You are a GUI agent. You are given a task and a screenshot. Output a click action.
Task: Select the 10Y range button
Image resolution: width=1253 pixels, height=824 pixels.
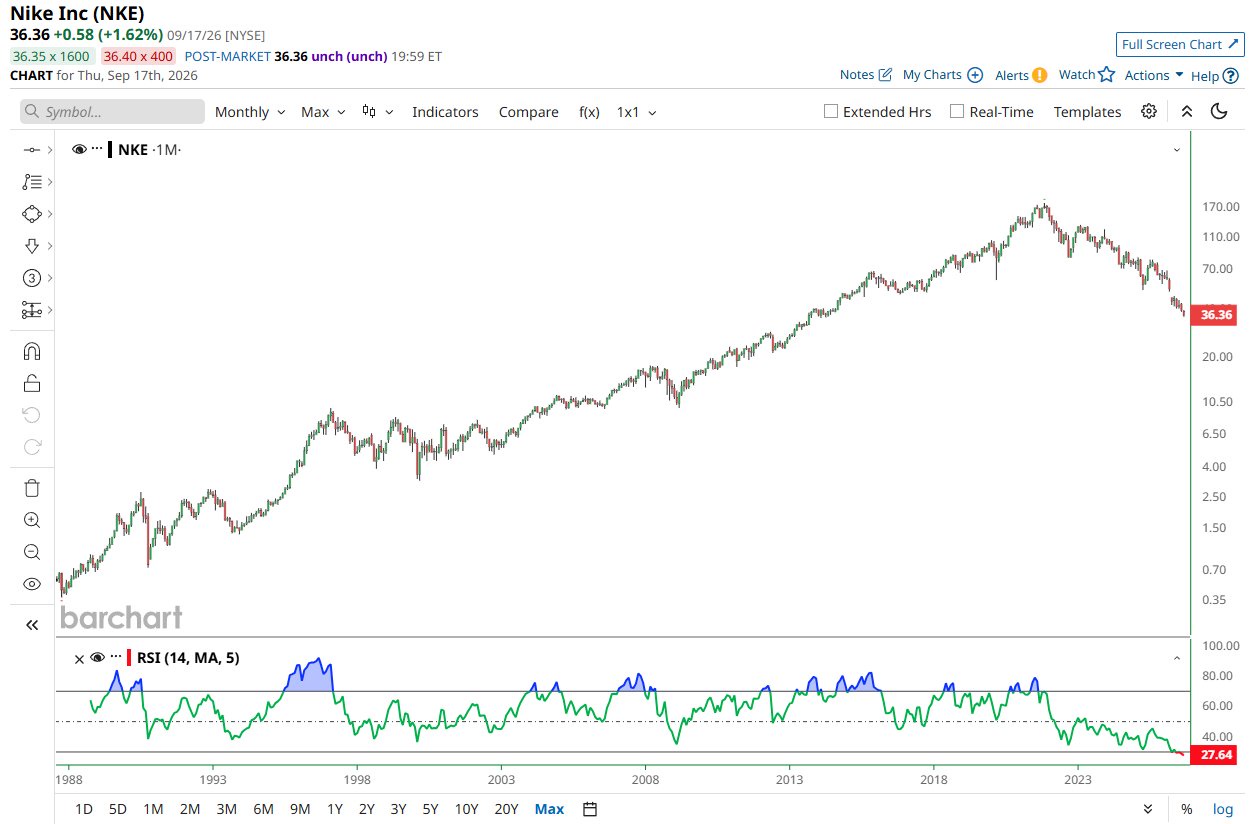[x=466, y=809]
